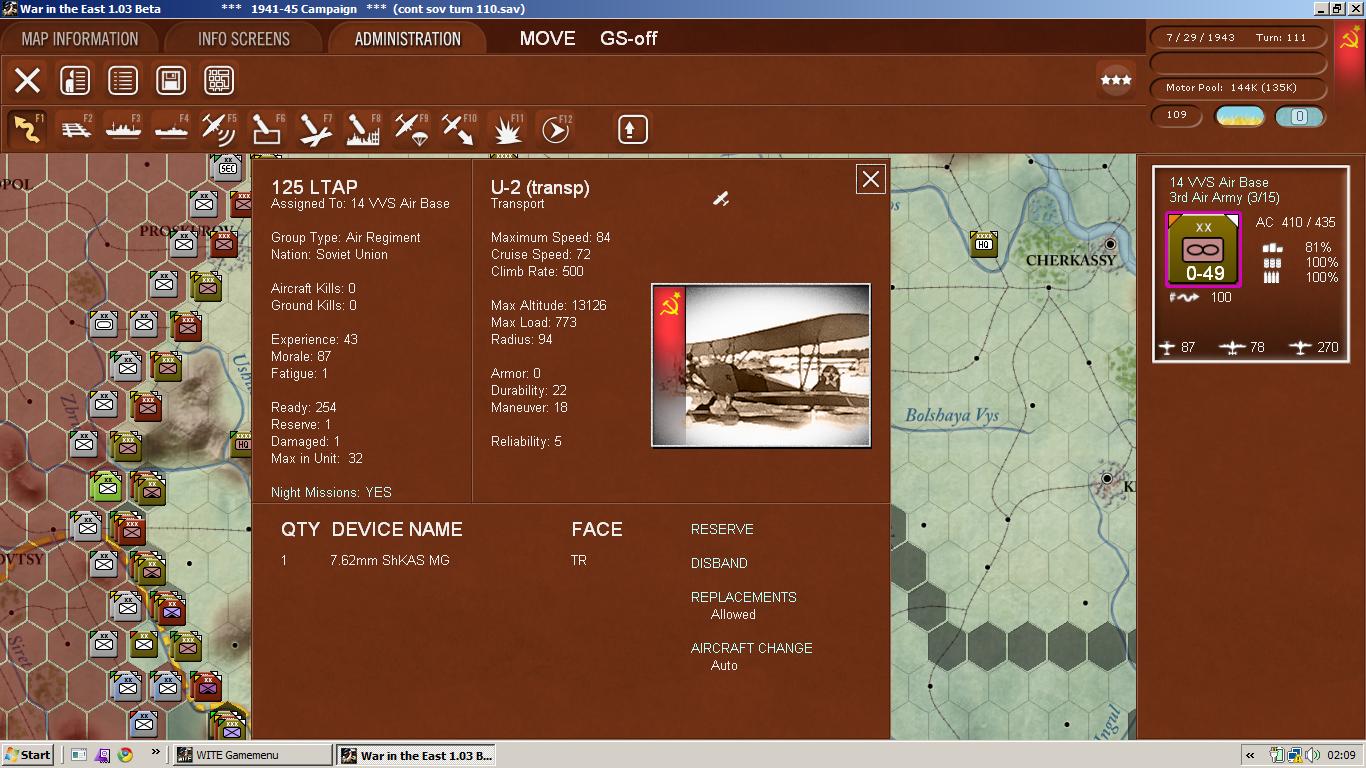Select the F7 bomb airfield mode icon
1366x768 pixels.
[x=315, y=129]
